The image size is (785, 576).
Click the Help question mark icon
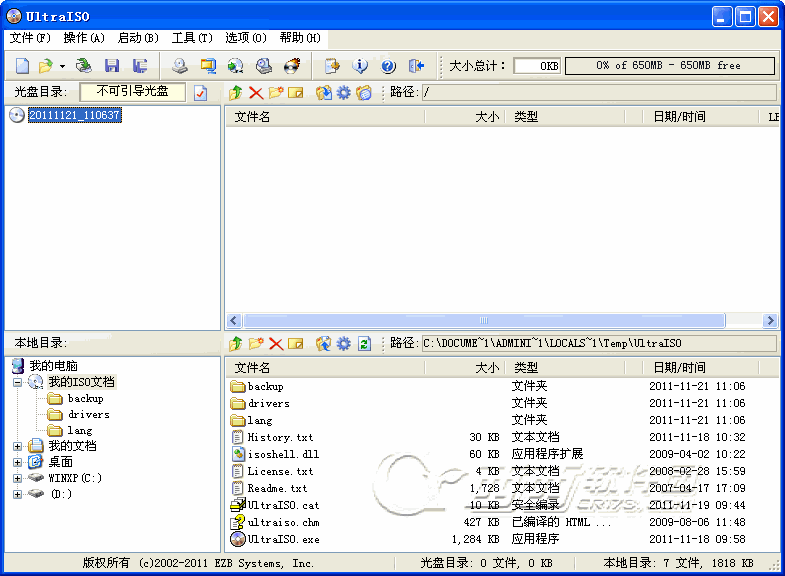coord(388,66)
